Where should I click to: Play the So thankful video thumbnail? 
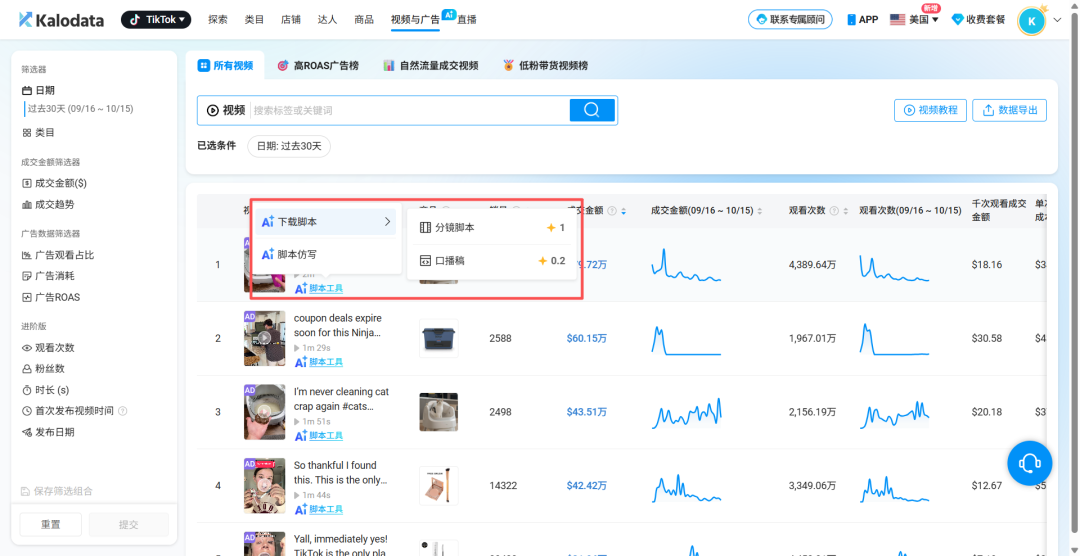(264, 486)
